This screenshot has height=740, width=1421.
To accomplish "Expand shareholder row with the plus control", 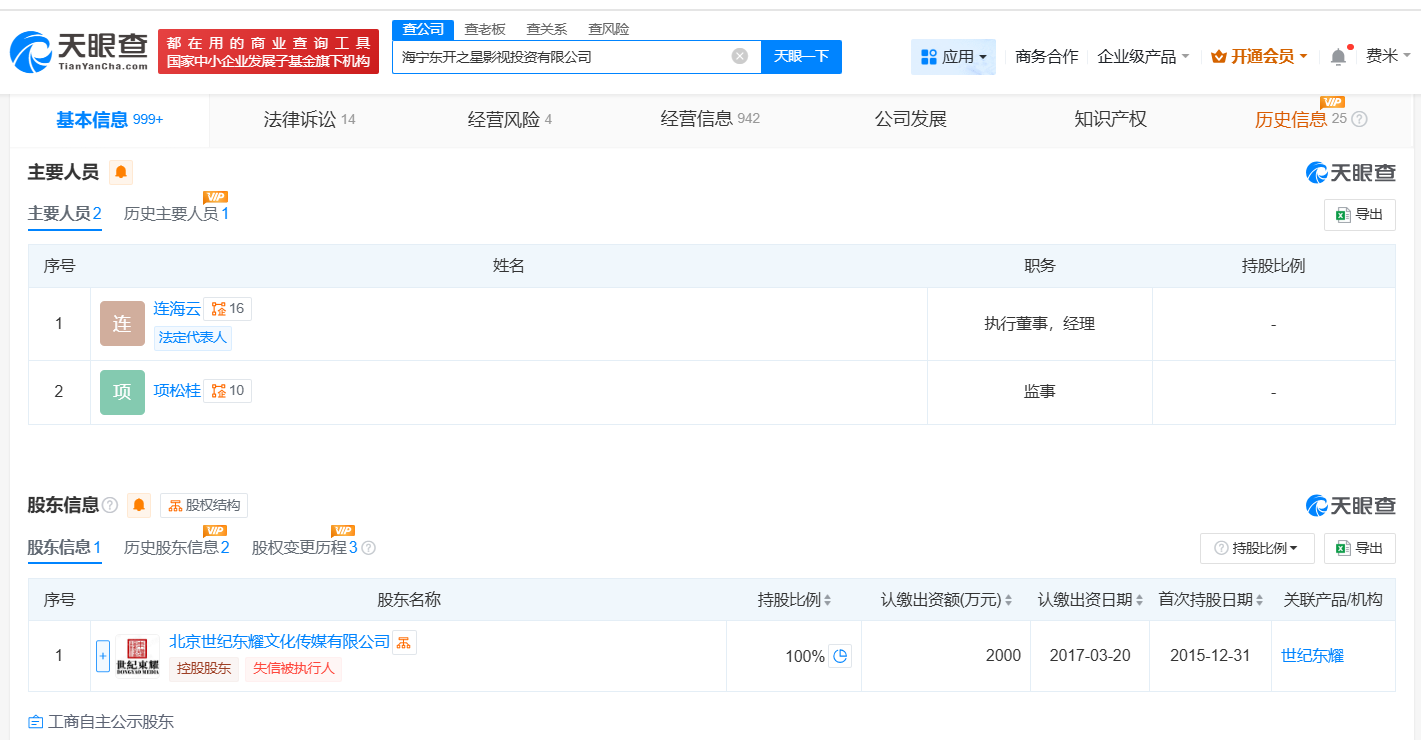I will [x=104, y=656].
